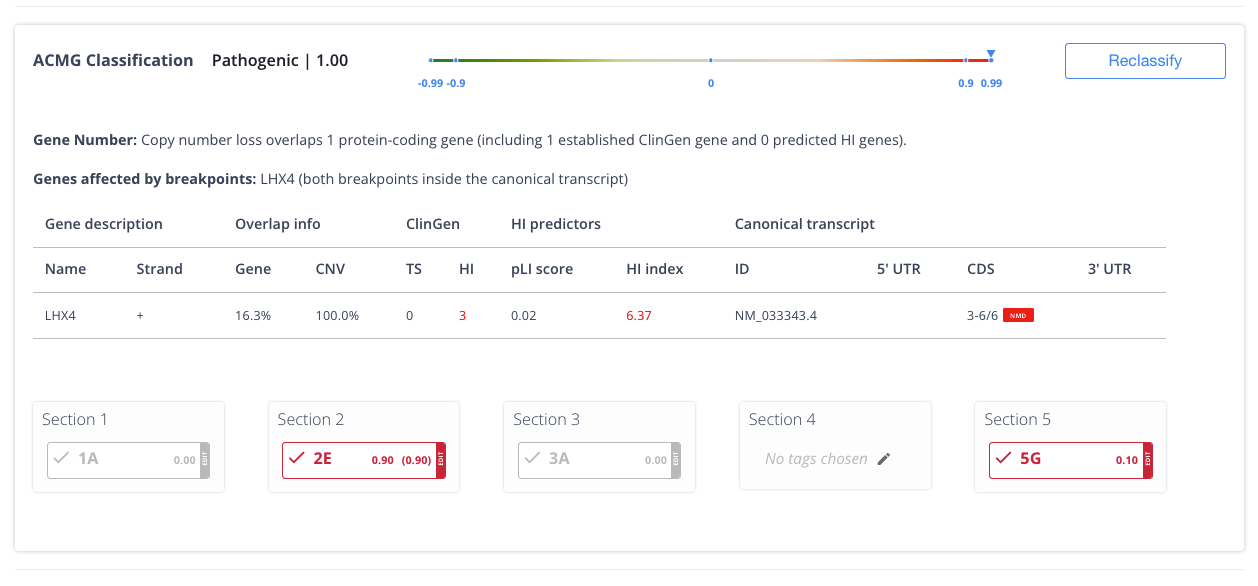Screen dimensions: 1258x586
Task: Click the Reclassify button
Action: click(1144, 60)
